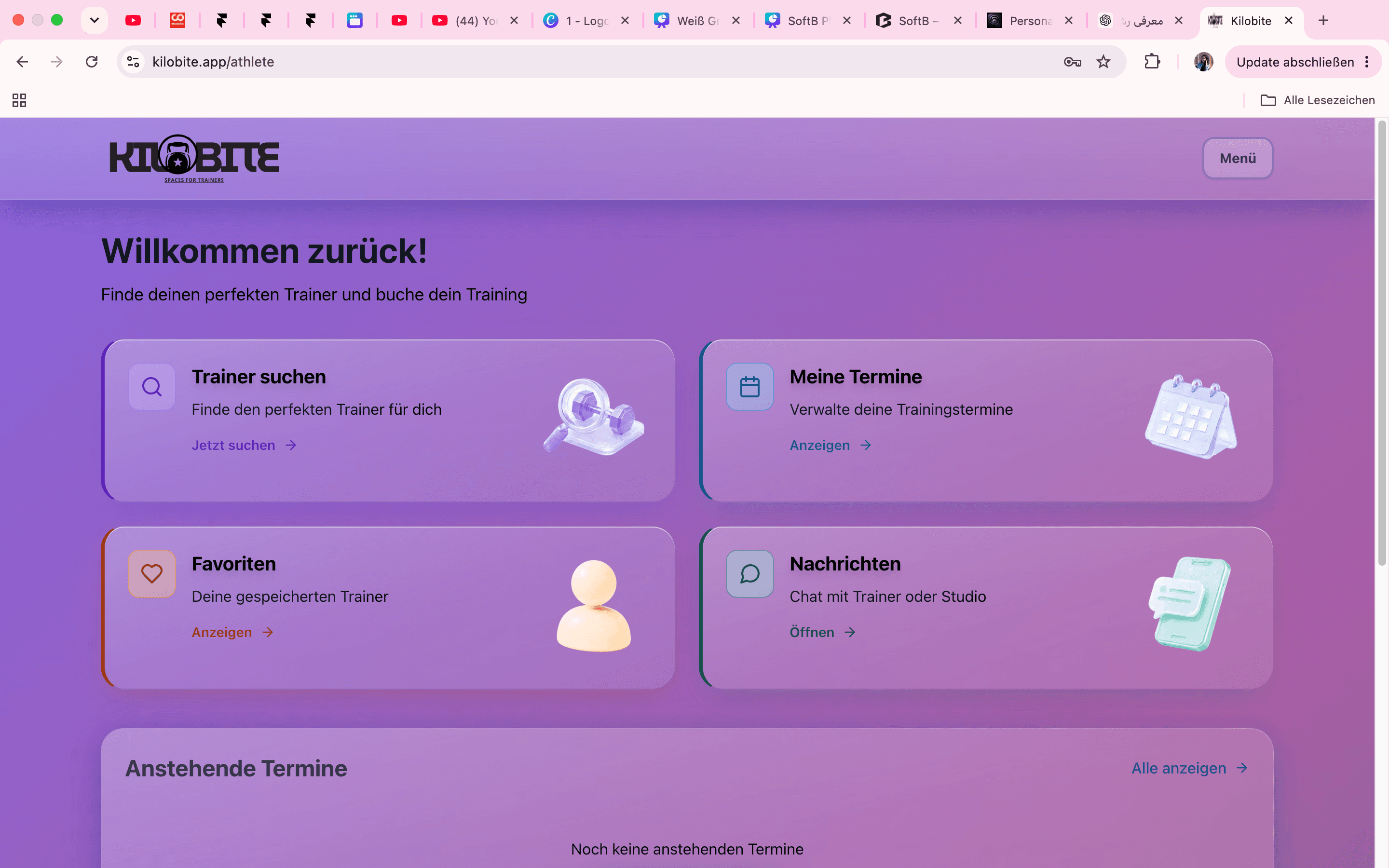Screen dimensions: 1389x868
Task: Click the Nachrichten card title
Action: tap(845, 564)
